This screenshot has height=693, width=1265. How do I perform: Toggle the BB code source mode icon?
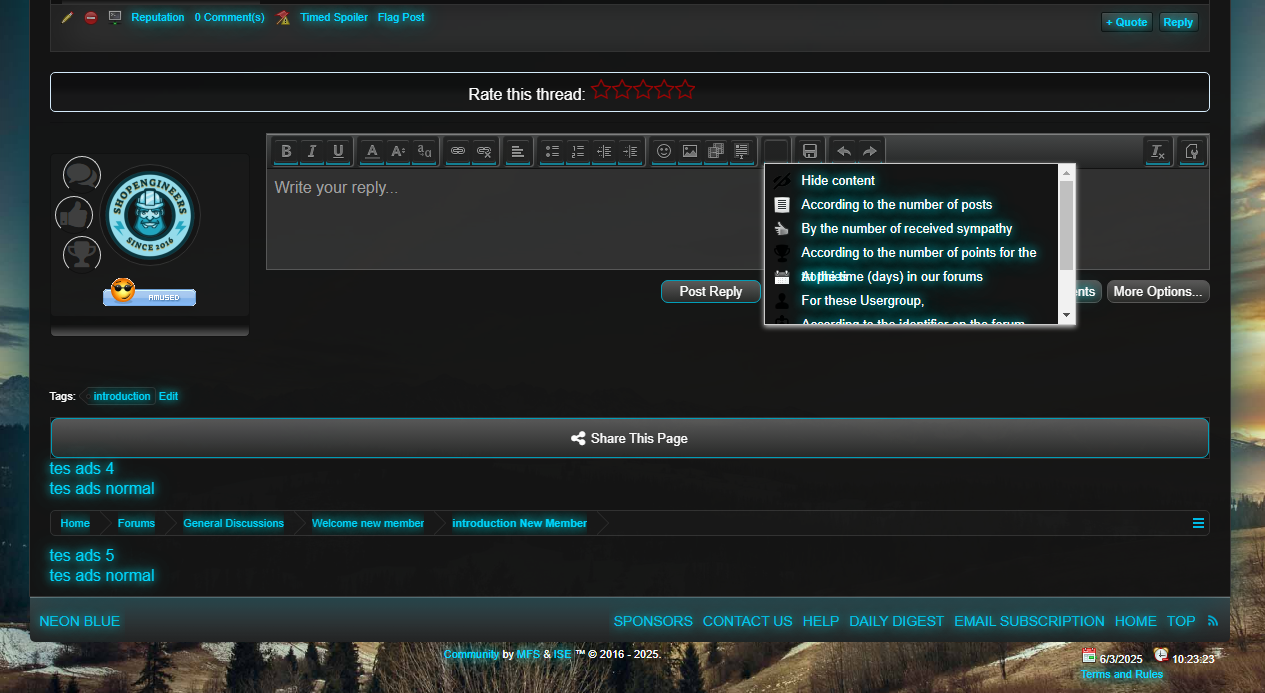tap(1192, 151)
